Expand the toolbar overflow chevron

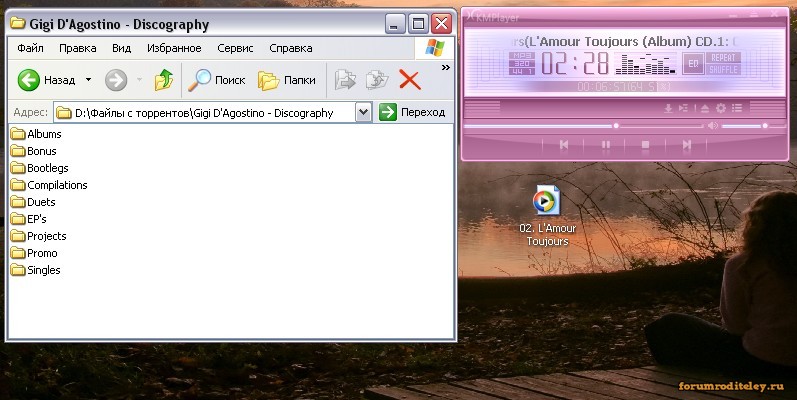445,67
